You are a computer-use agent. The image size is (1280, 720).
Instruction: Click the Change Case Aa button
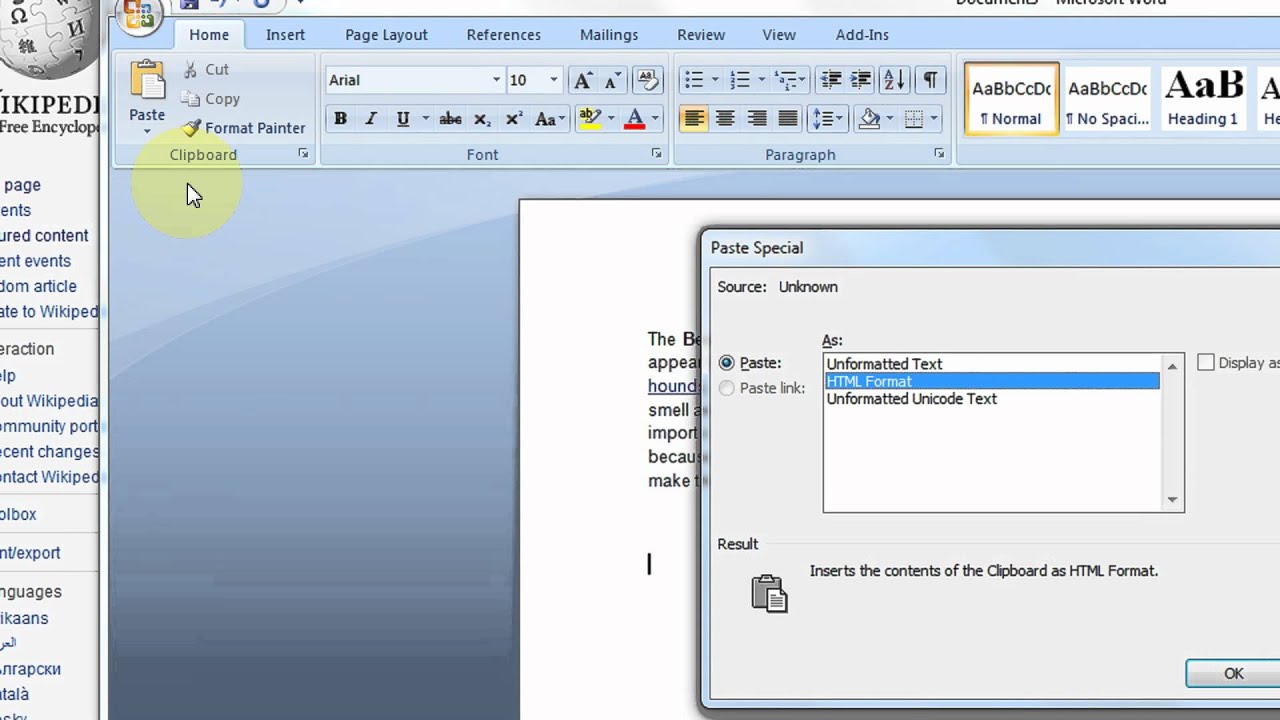(x=549, y=119)
